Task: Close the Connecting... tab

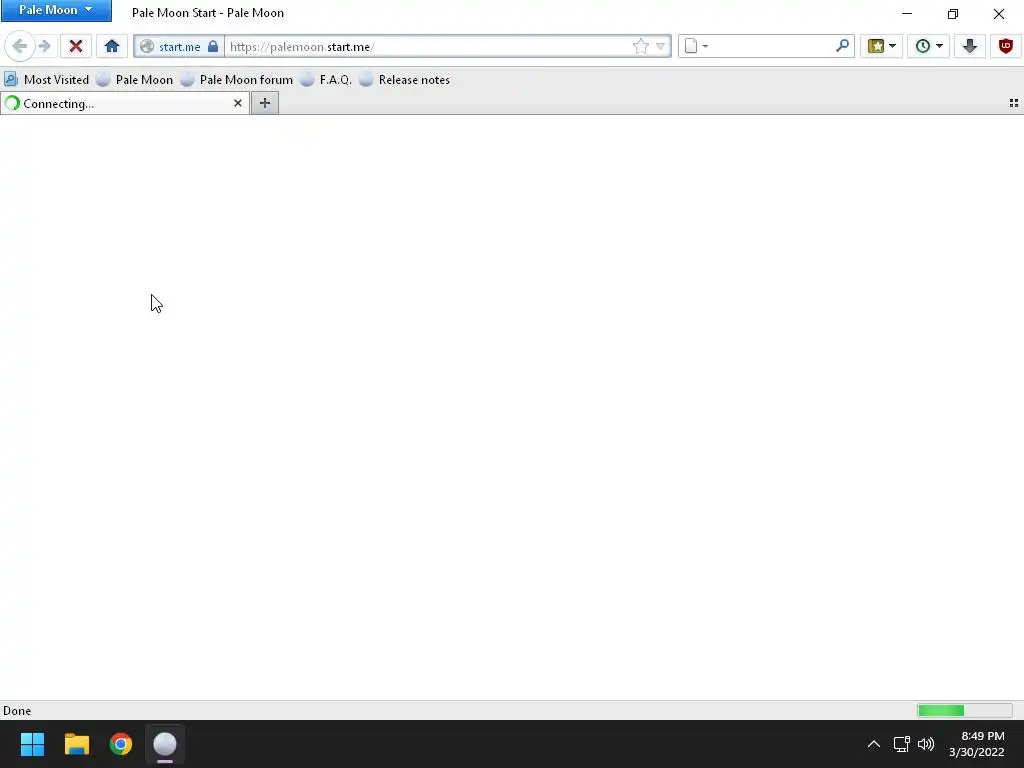Action: coord(238,103)
